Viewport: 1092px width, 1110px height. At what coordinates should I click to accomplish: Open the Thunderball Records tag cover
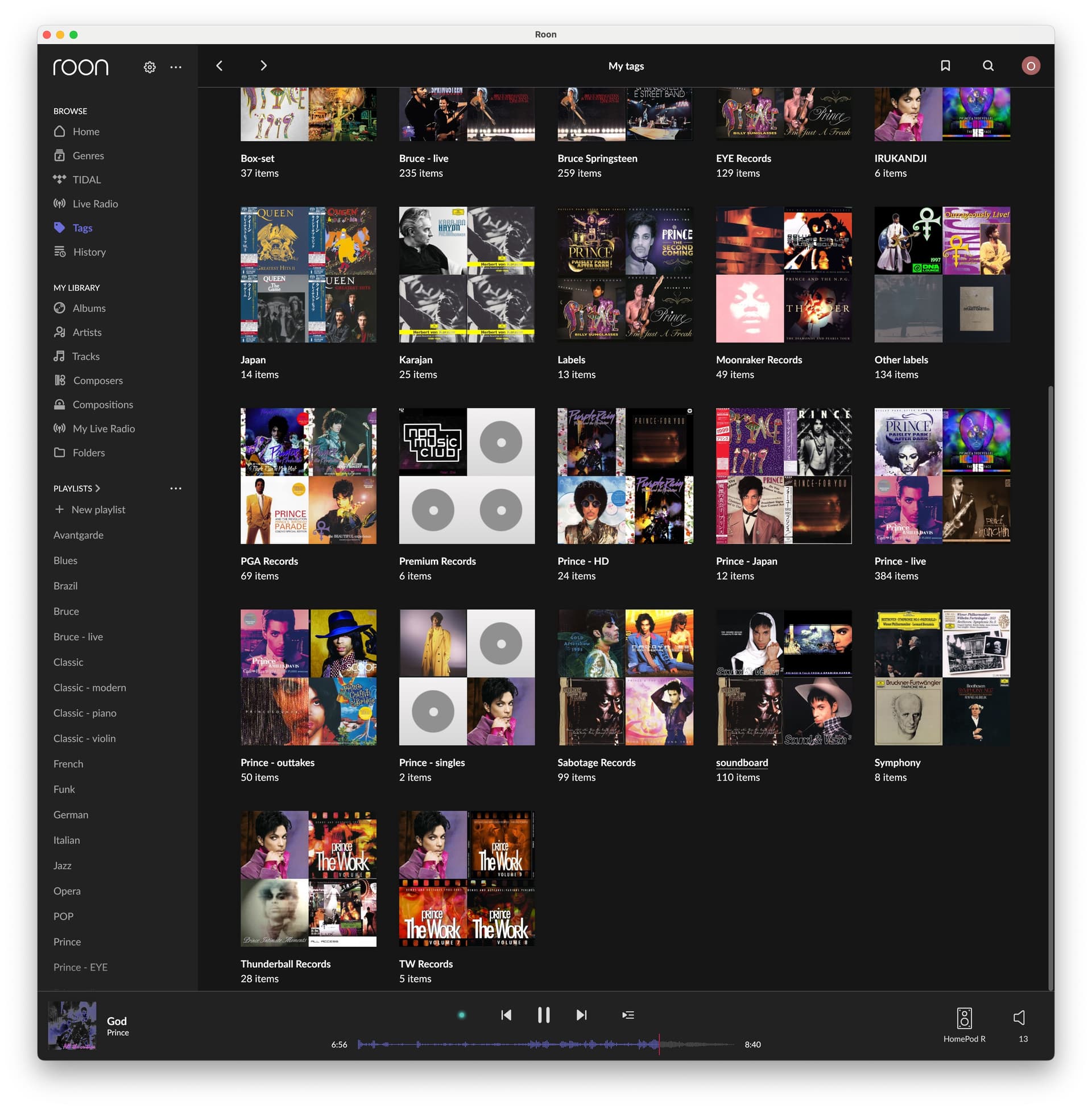coord(309,879)
